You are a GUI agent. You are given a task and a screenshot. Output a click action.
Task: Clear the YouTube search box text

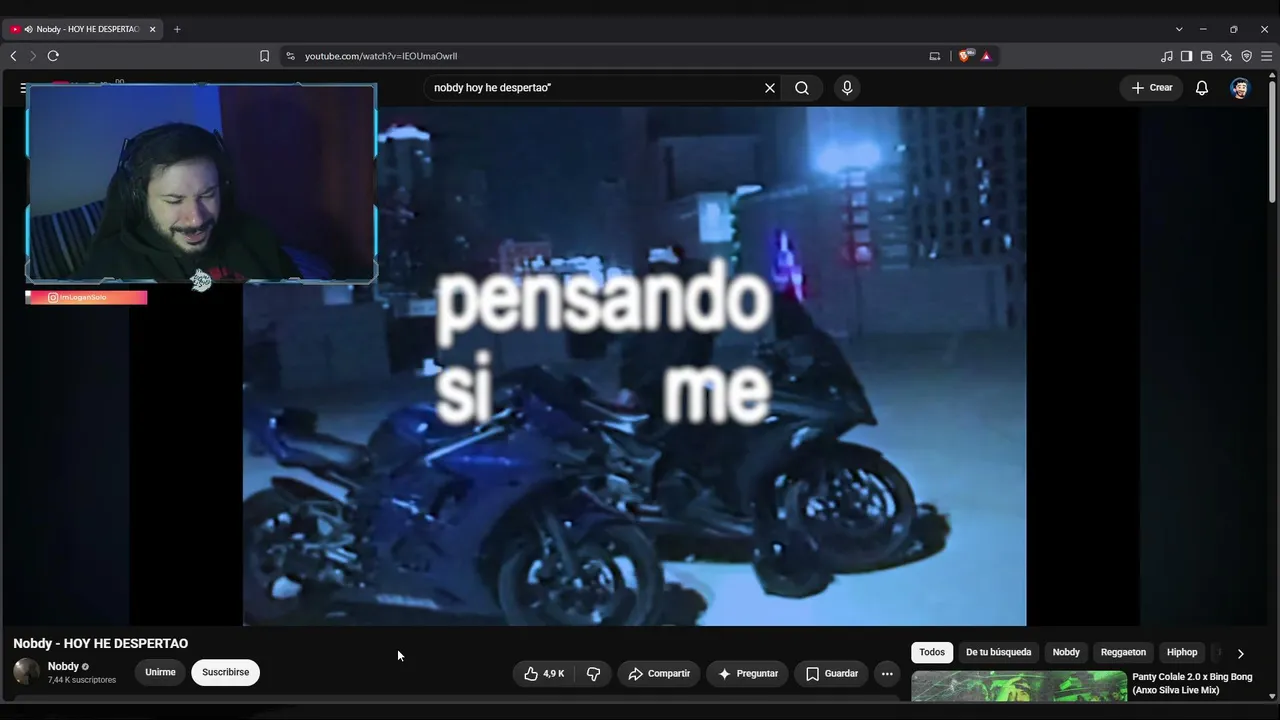(770, 88)
